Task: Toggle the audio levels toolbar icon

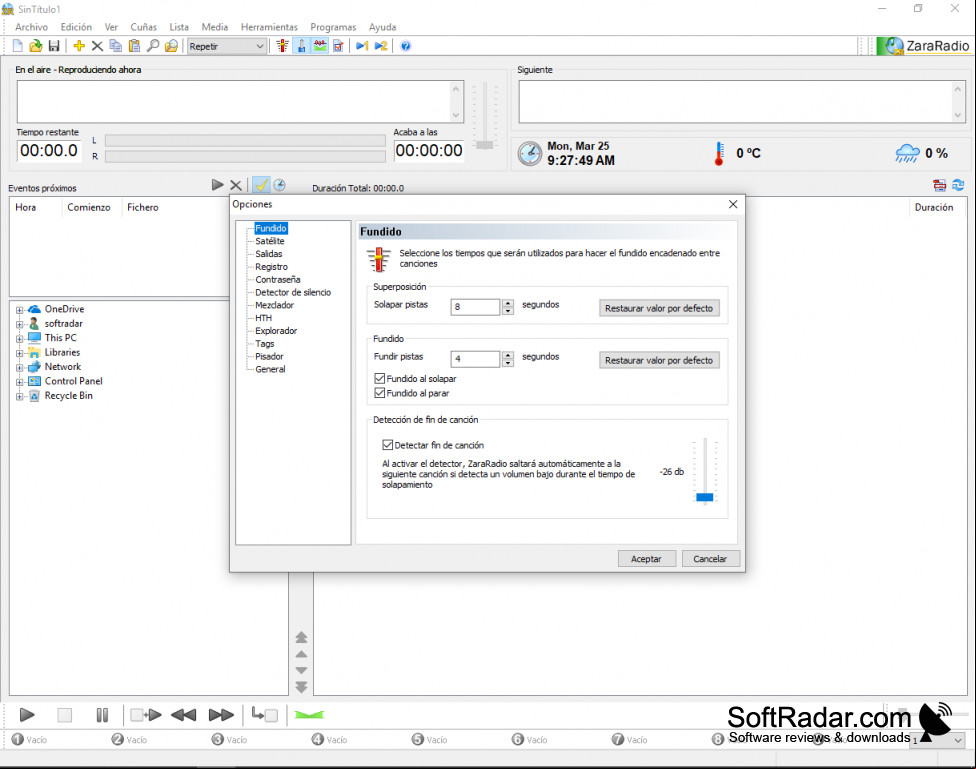Action: [x=320, y=46]
